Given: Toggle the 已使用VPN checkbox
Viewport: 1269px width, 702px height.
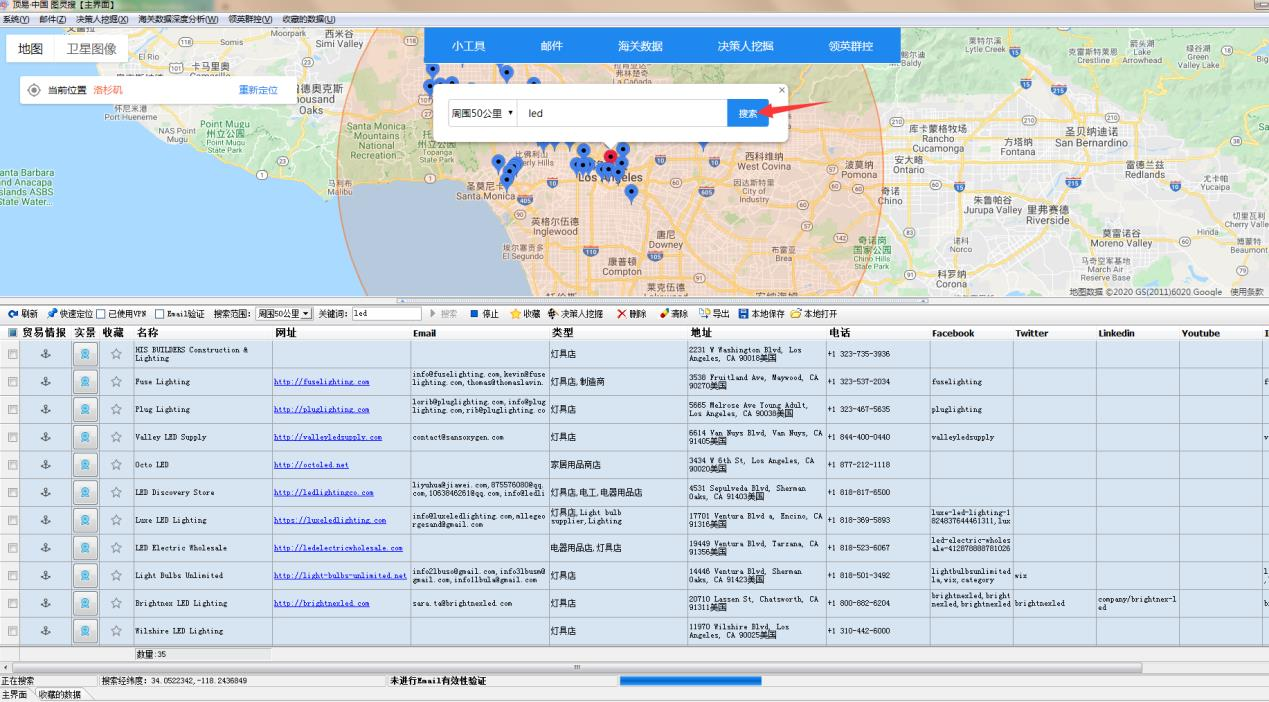Looking at the screenshot, I should click(100, 313).
